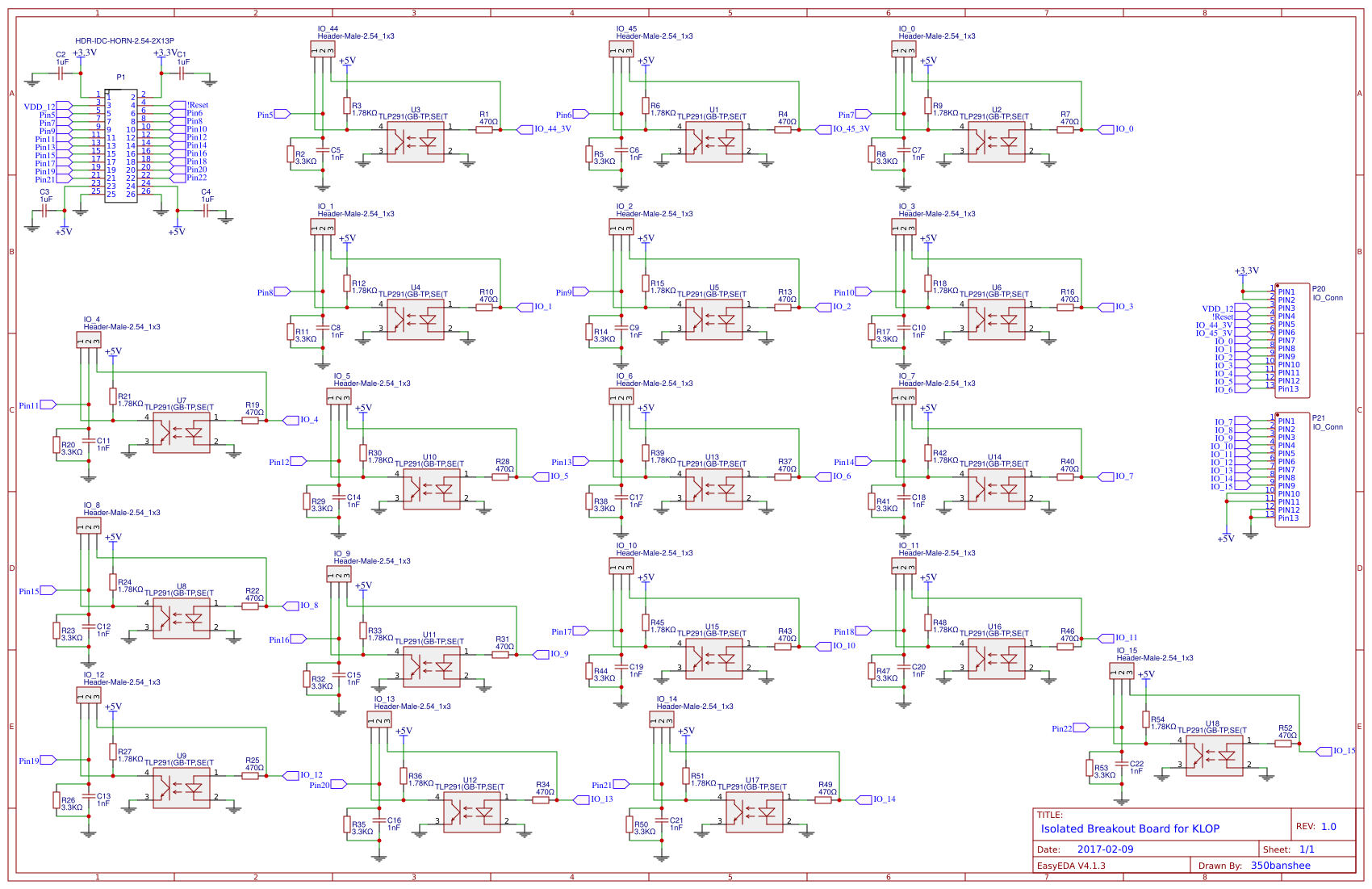Click the U15 optocoupler symbol
This screenshot has height=889, width=1372.
coord(714,658)
